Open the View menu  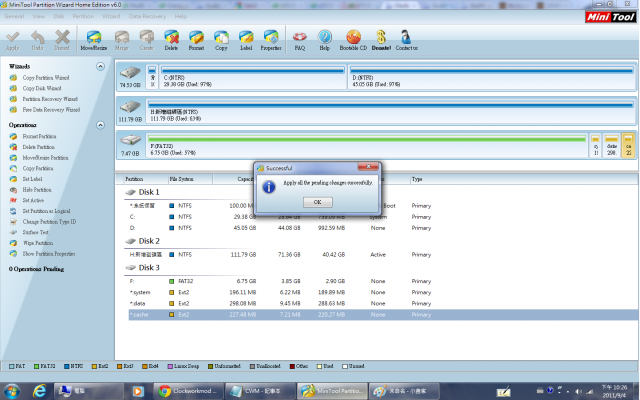coord(39,16)
